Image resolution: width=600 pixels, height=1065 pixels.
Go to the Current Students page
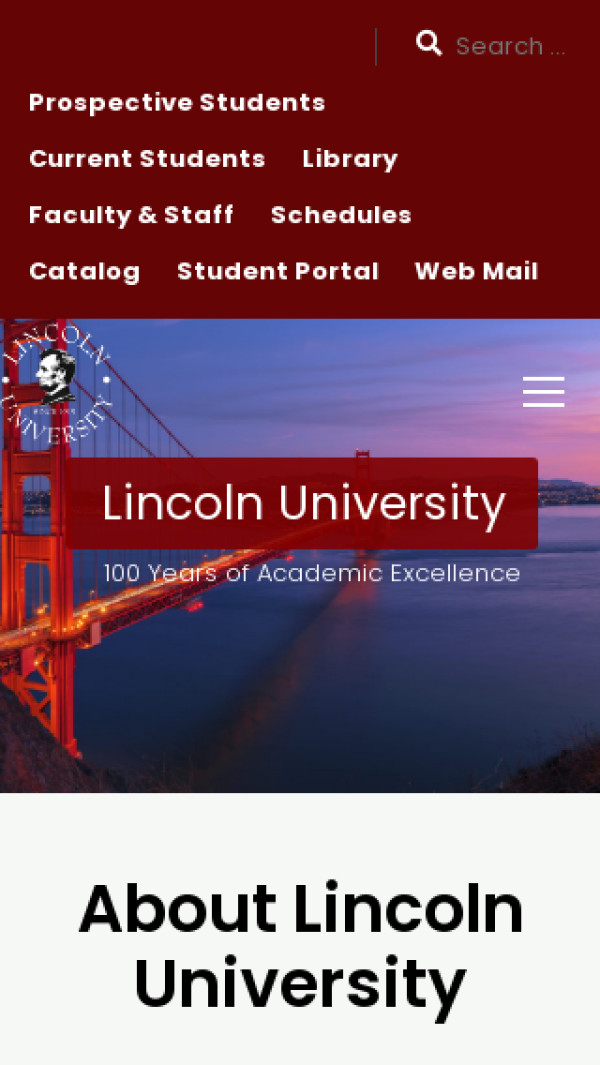pos(147,159)
